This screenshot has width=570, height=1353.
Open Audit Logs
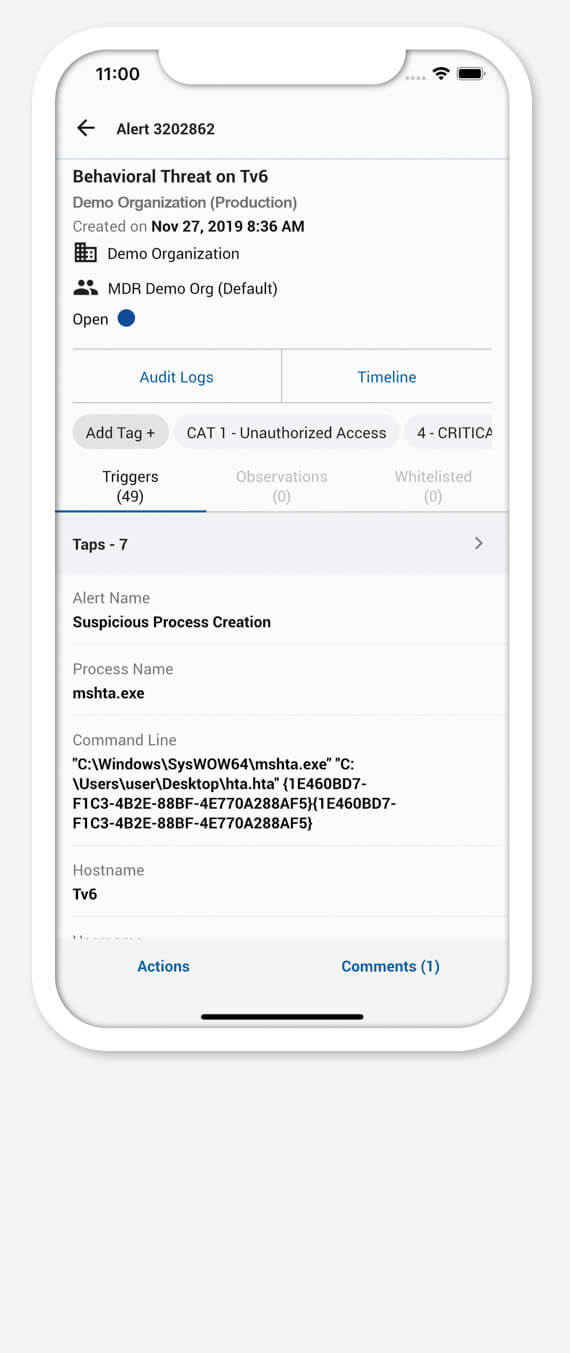tap(177, 377)
